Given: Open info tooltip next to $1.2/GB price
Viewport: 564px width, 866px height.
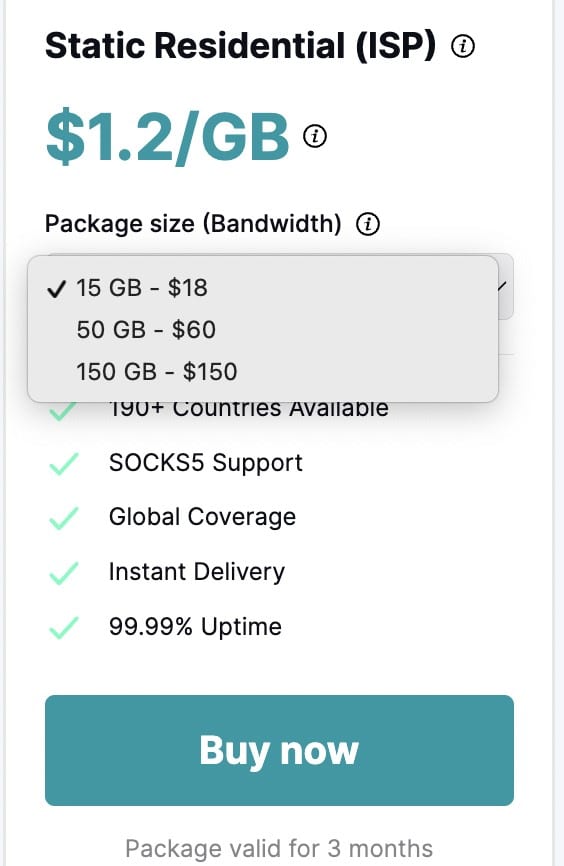Looking at the screenshot, I should pos(315,135).
